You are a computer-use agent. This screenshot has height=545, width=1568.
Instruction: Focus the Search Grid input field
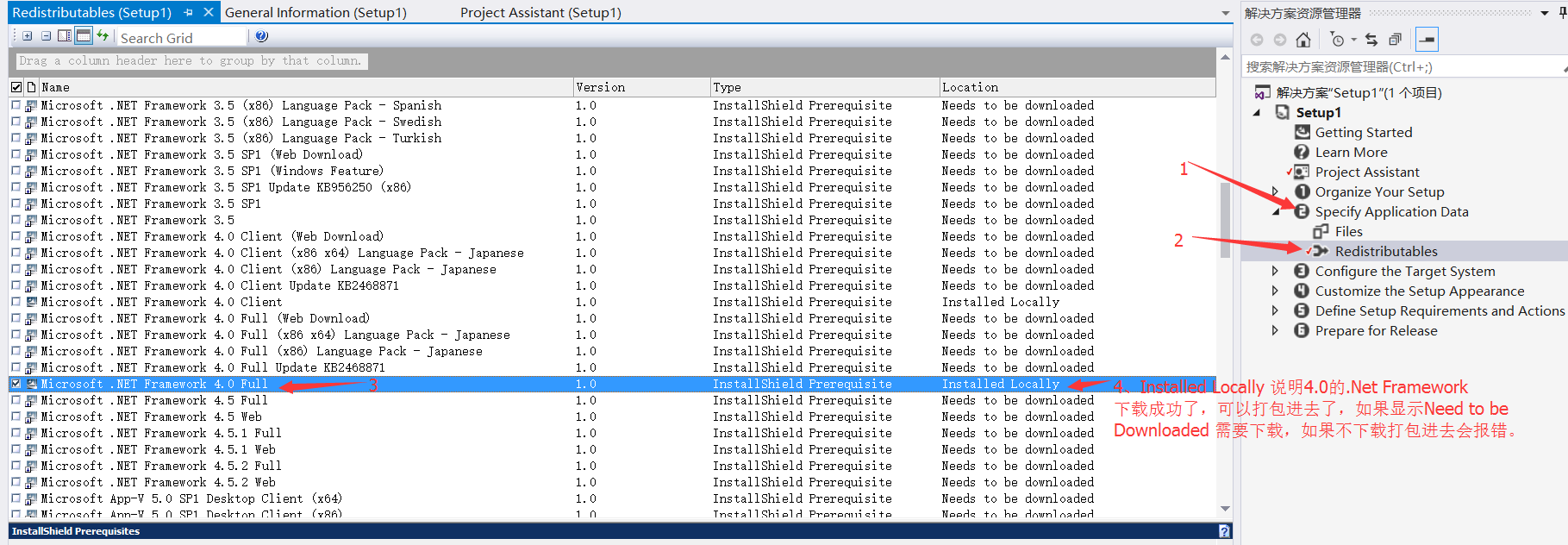pos(182,37)
